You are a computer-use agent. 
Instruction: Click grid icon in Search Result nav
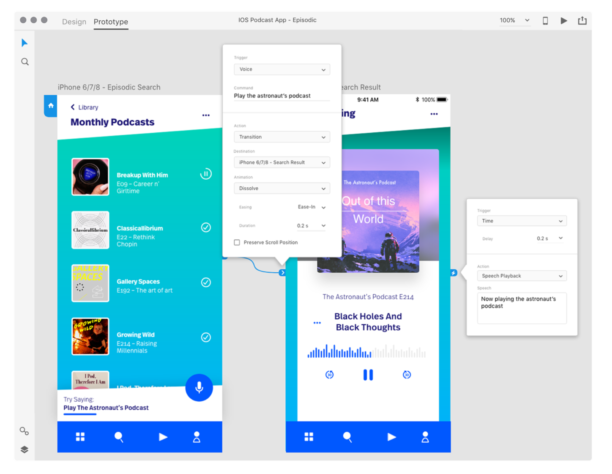pos(309,437)
